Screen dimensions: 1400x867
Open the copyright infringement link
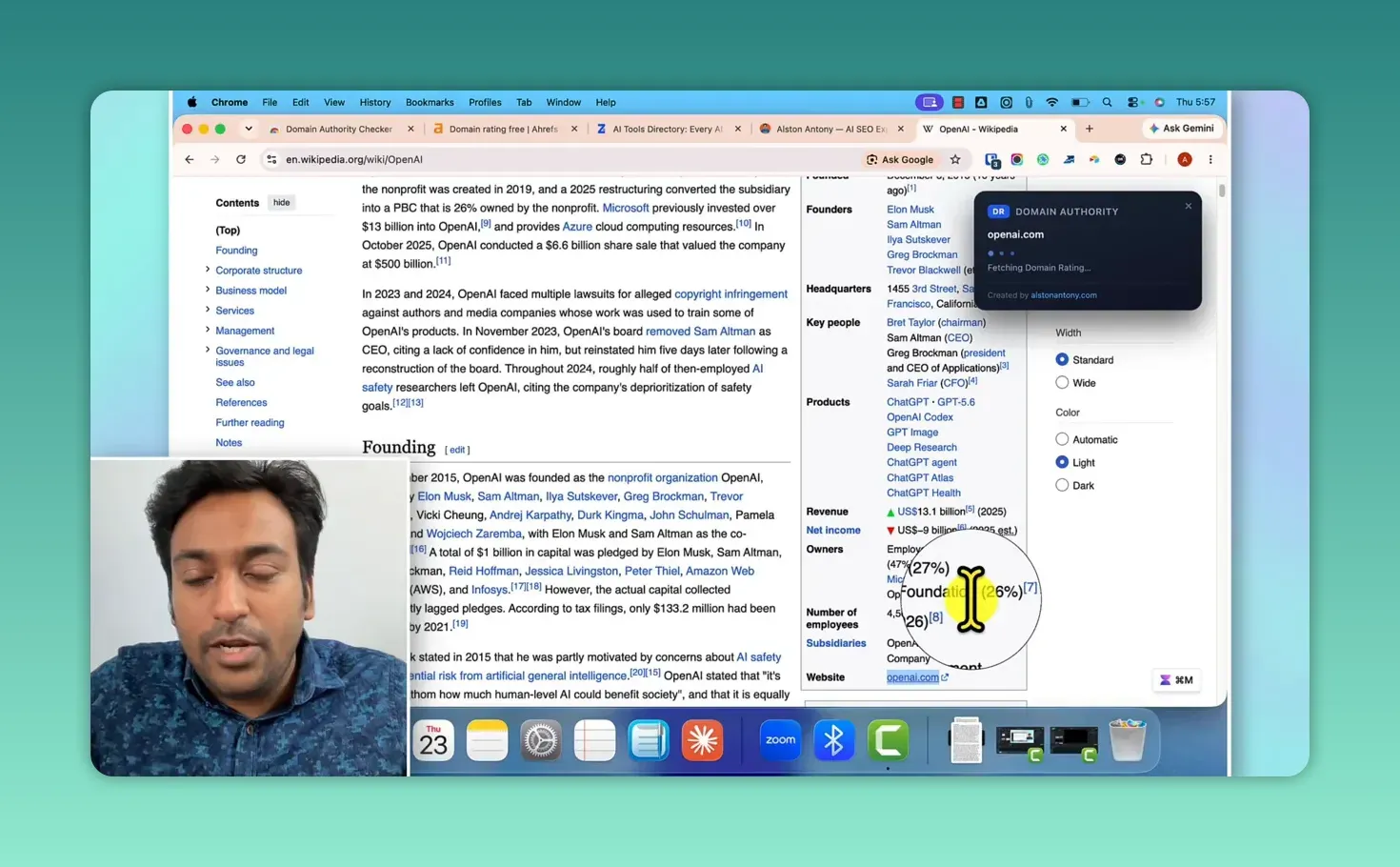pyautogui.click(x=730, y=293)
